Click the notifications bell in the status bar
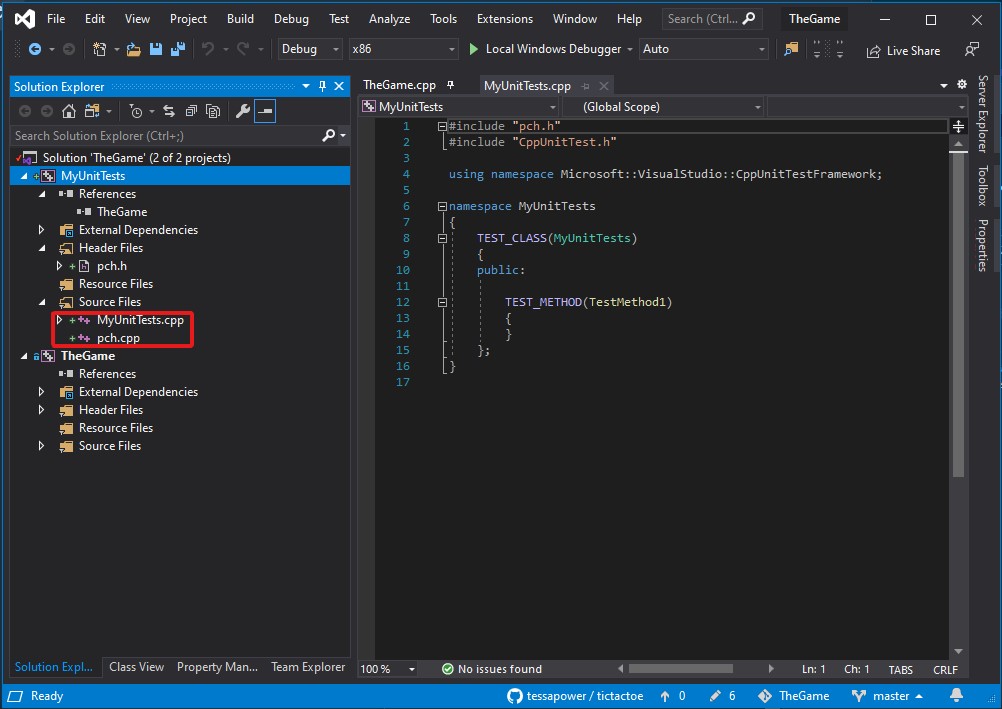 click(x=955, y=695)
